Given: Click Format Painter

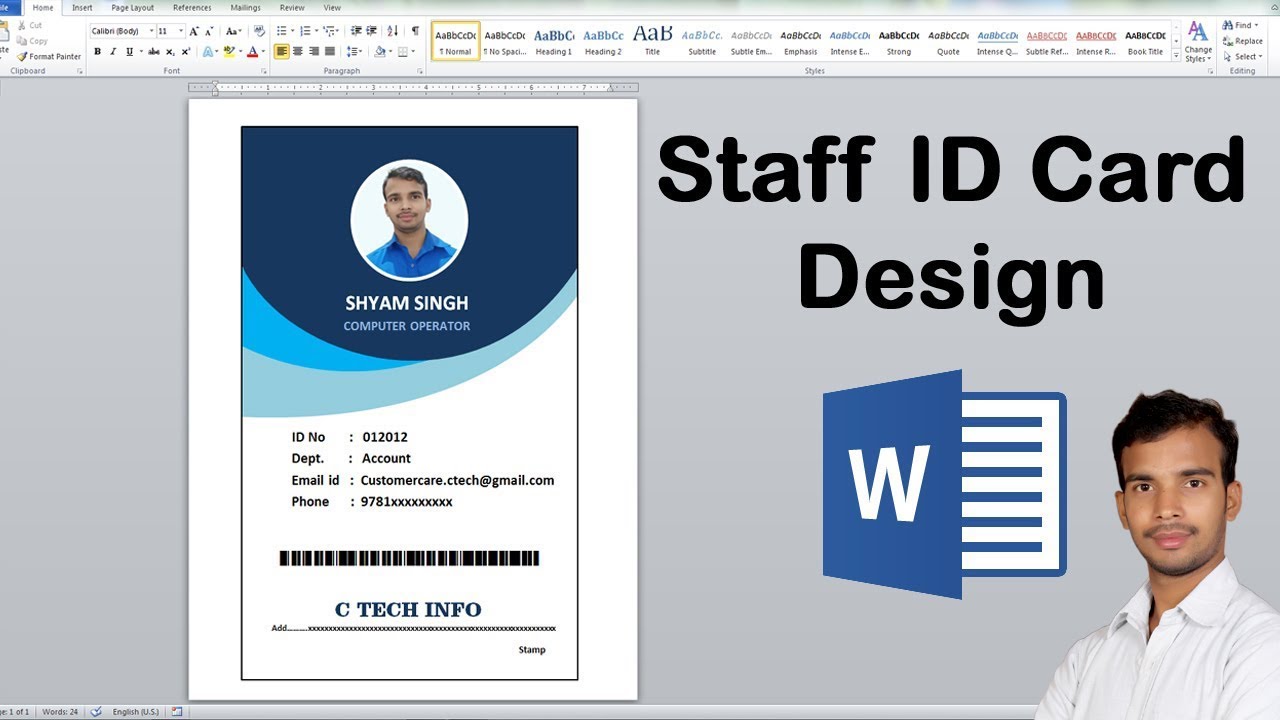Looking at the screenshot, I should point(49,56).
